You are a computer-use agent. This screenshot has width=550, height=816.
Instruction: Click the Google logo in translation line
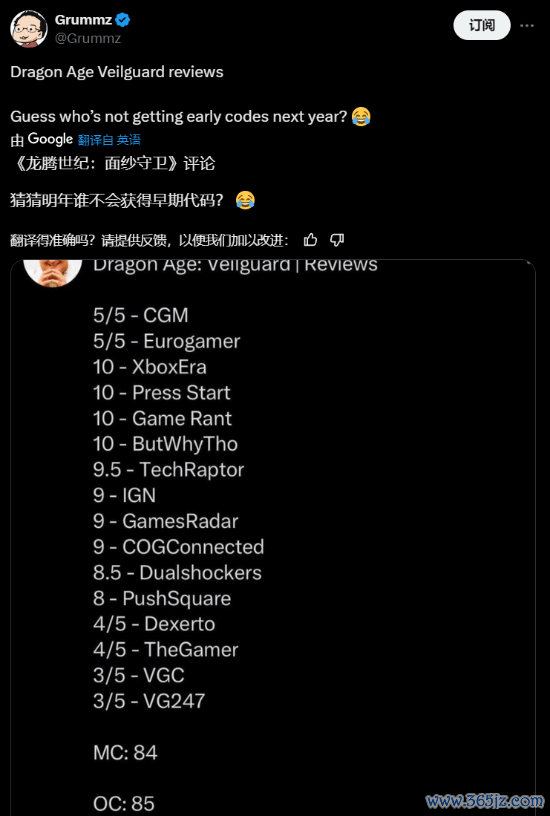[x=50, y=139]
